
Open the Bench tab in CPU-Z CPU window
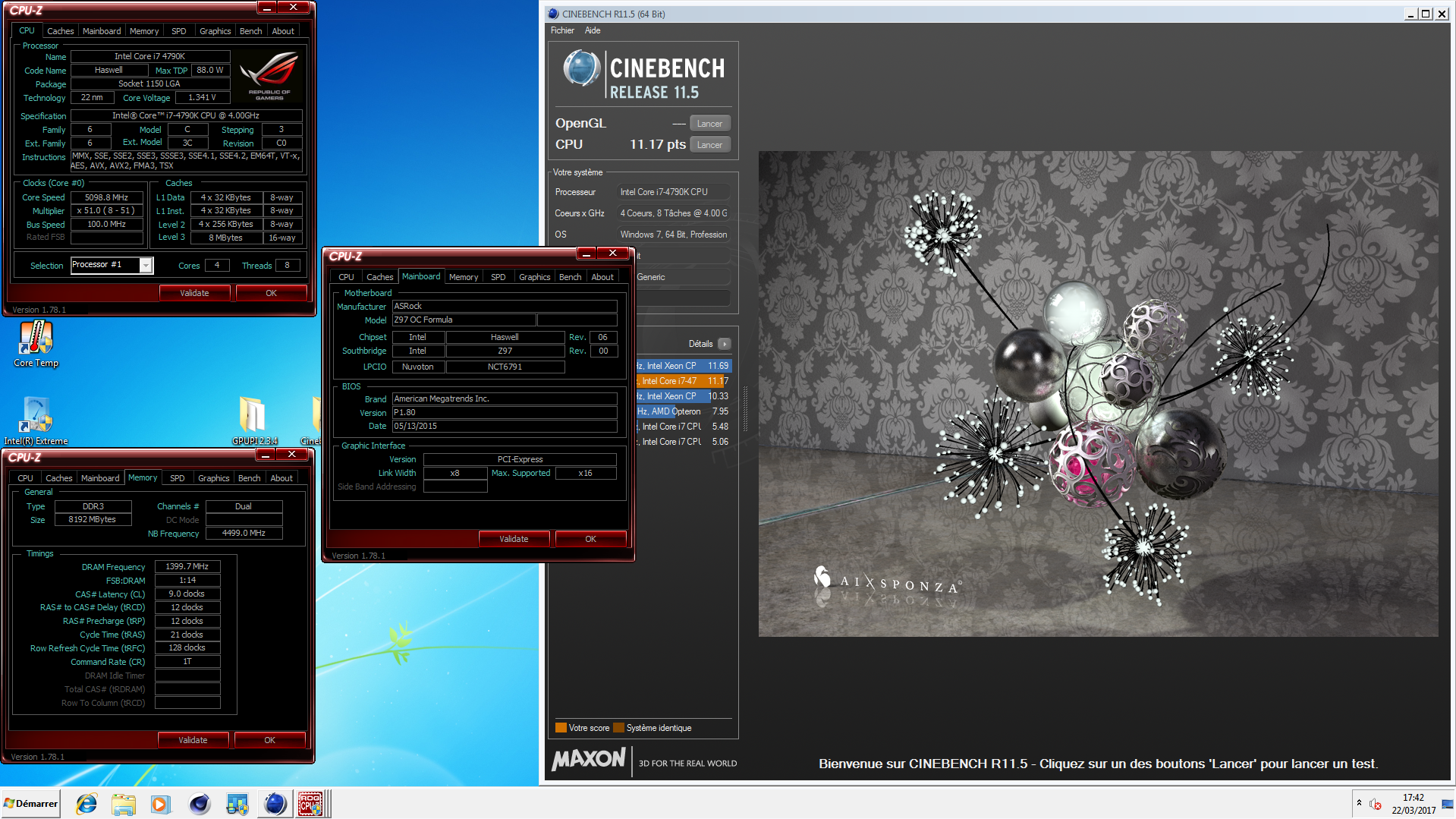pyautogui.click(x=251, y=31)
